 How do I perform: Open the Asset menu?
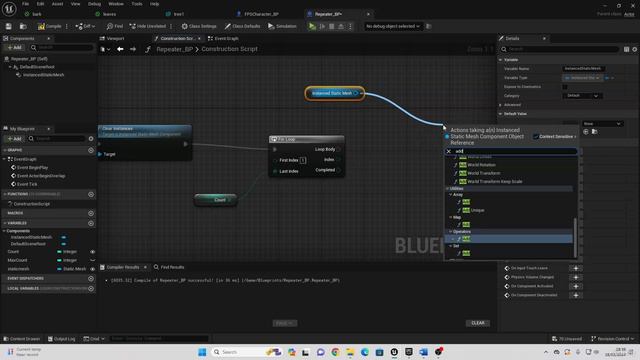pos(58,4)
